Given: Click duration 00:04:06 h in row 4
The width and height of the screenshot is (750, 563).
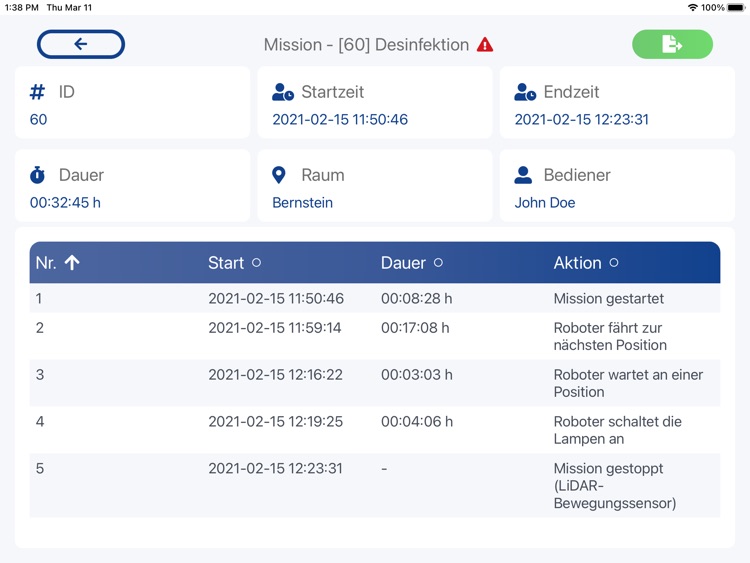Looking at the screenshot, I should coord(417,421).
